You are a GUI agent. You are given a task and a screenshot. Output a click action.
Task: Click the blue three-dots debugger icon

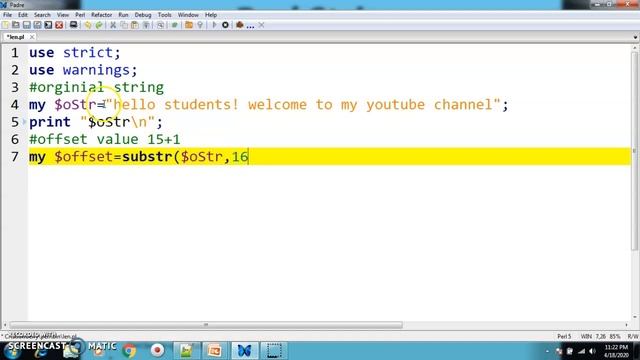click(x=250, y=26)
